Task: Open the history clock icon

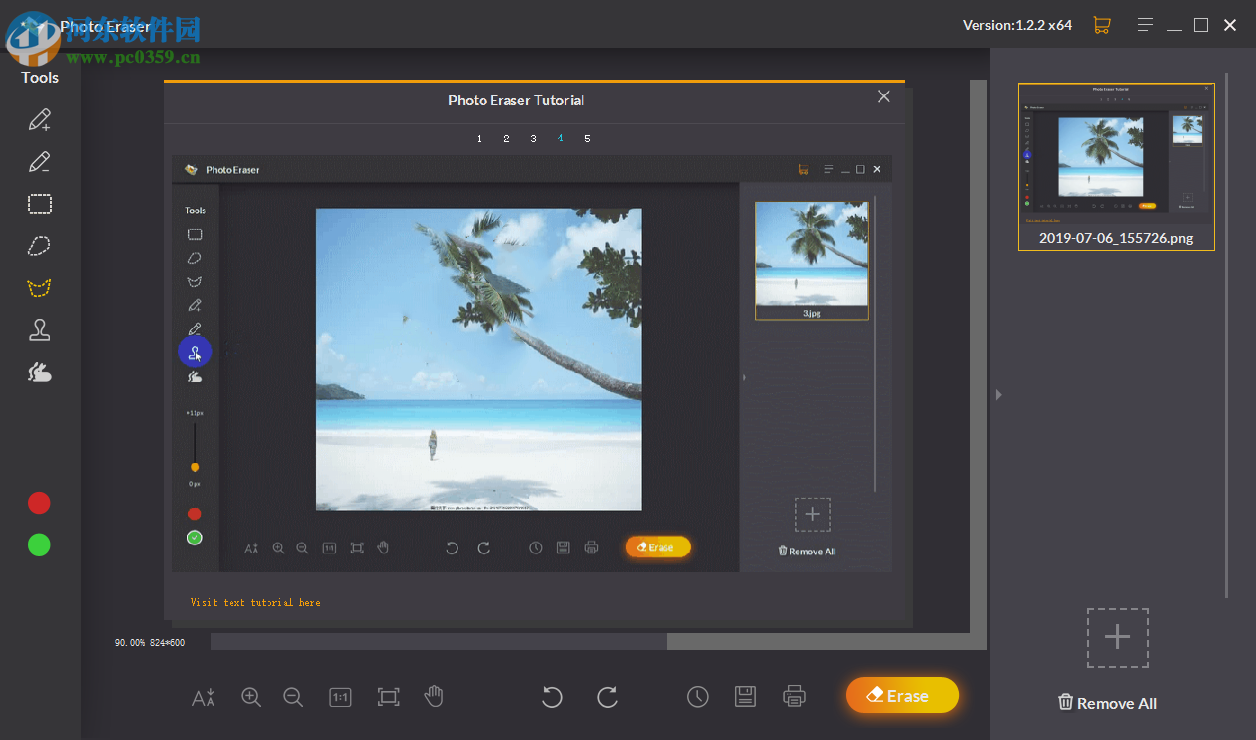Action: 698,696
